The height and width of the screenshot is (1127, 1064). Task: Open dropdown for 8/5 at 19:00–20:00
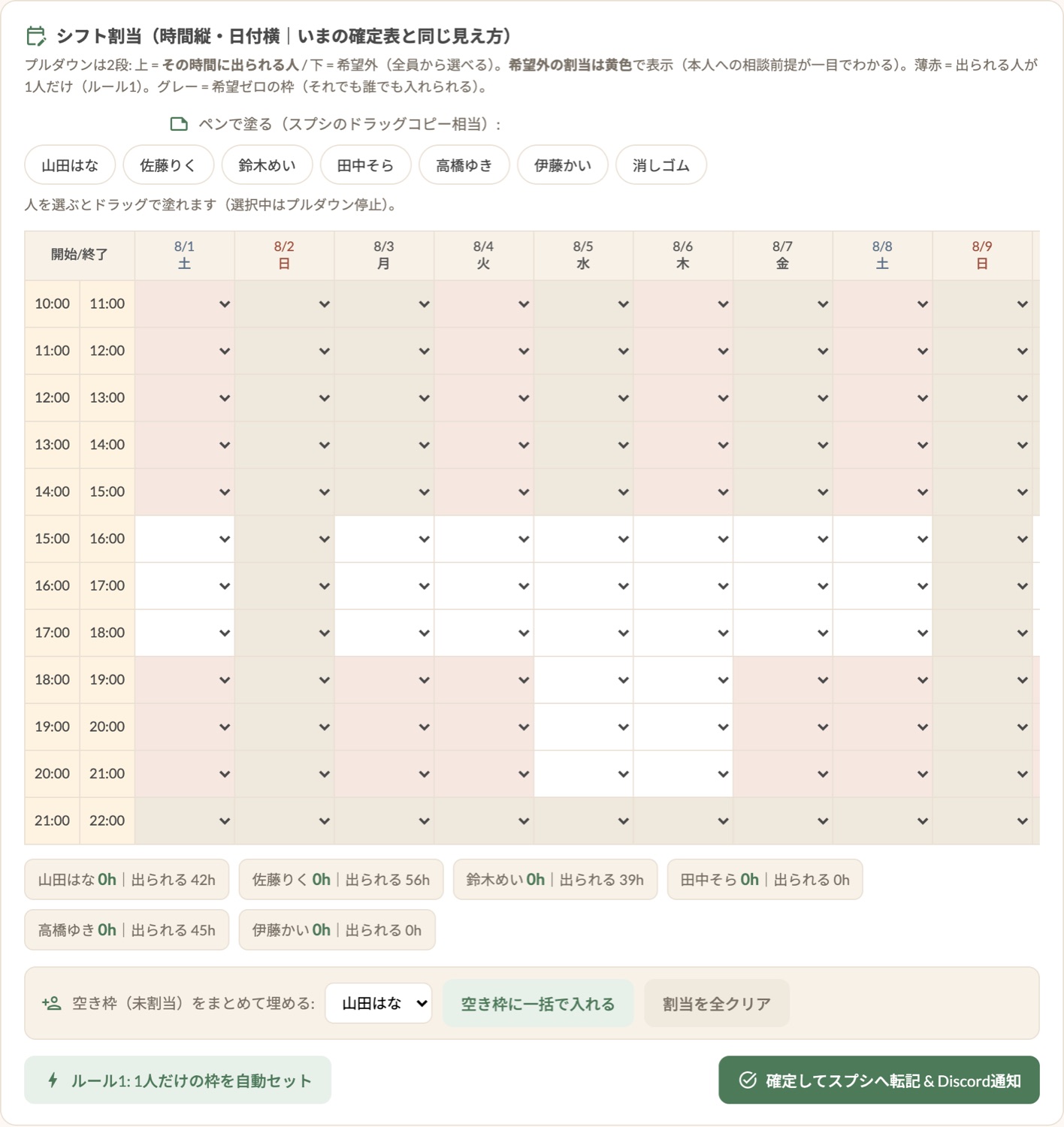pos(584,727)
